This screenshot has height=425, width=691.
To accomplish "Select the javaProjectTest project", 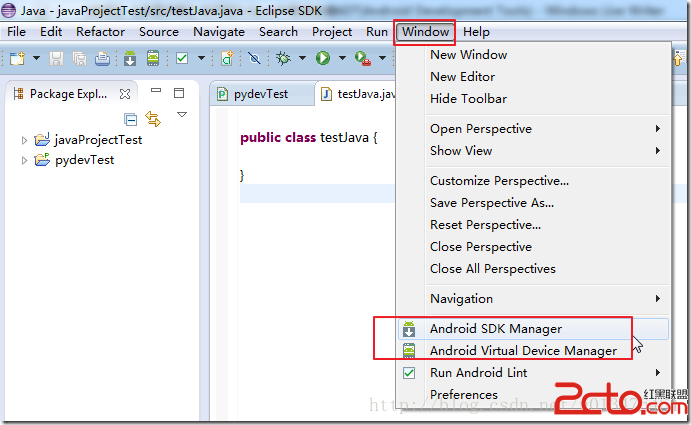I will 98,140.
